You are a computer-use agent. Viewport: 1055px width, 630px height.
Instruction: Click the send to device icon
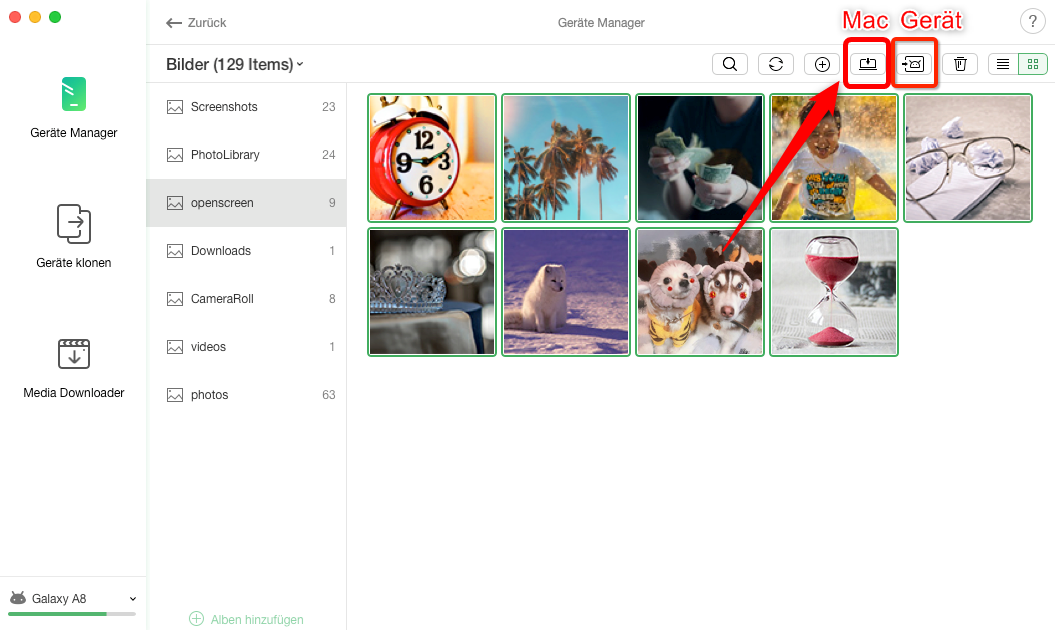(914, 64)
